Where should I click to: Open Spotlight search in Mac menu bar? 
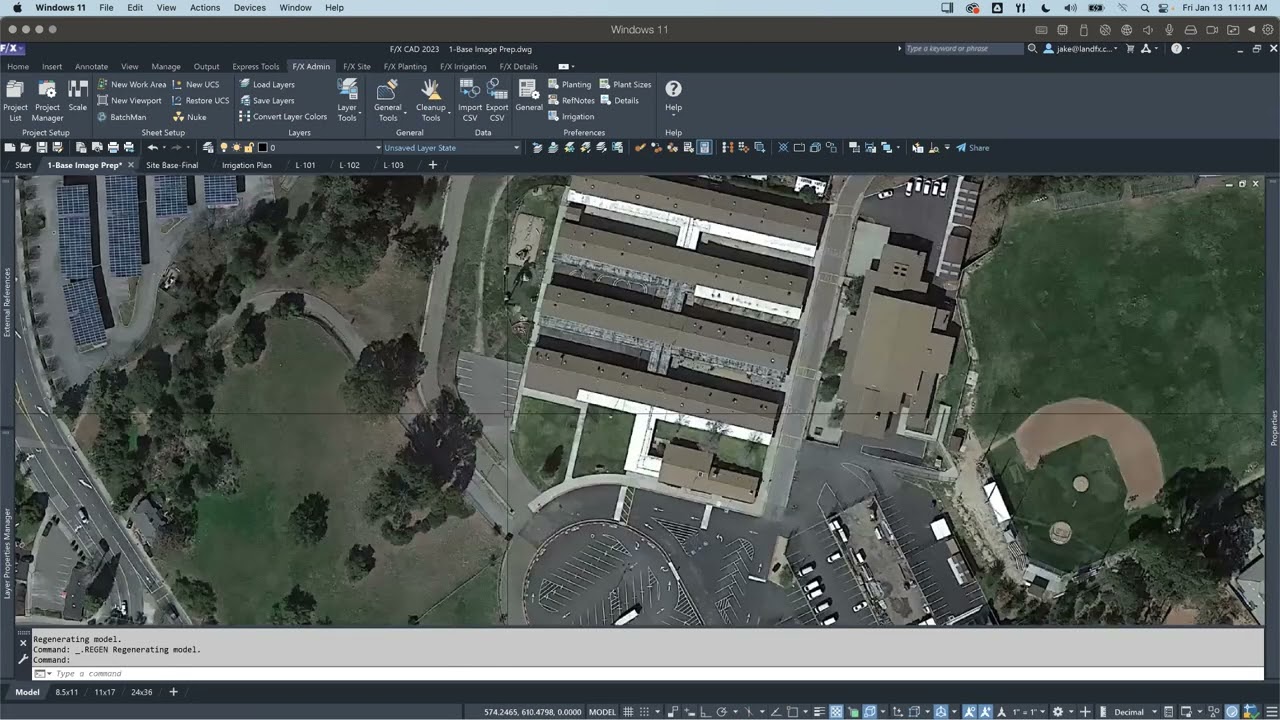coord(1145,7)
